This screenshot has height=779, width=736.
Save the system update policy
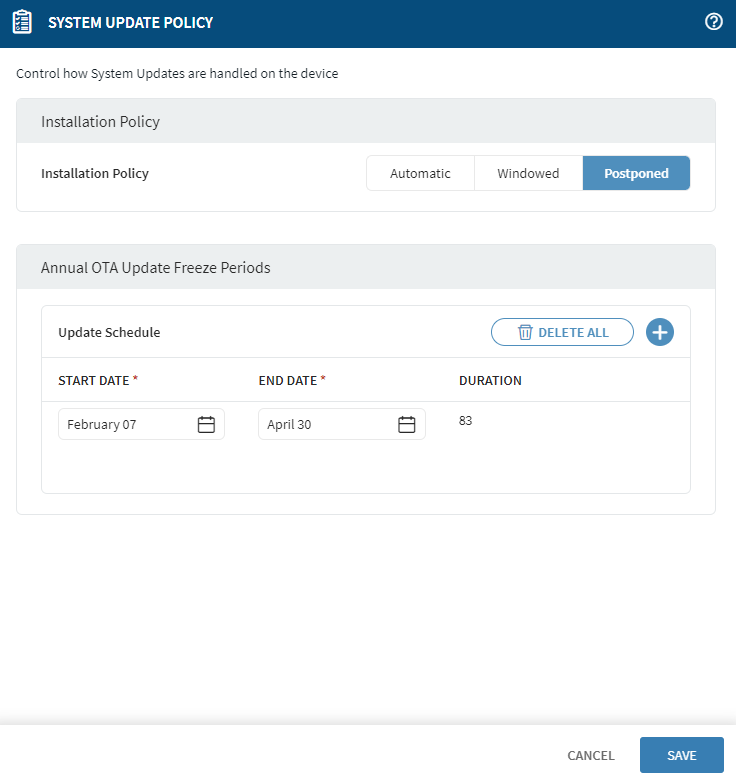[x=681, y=755]
